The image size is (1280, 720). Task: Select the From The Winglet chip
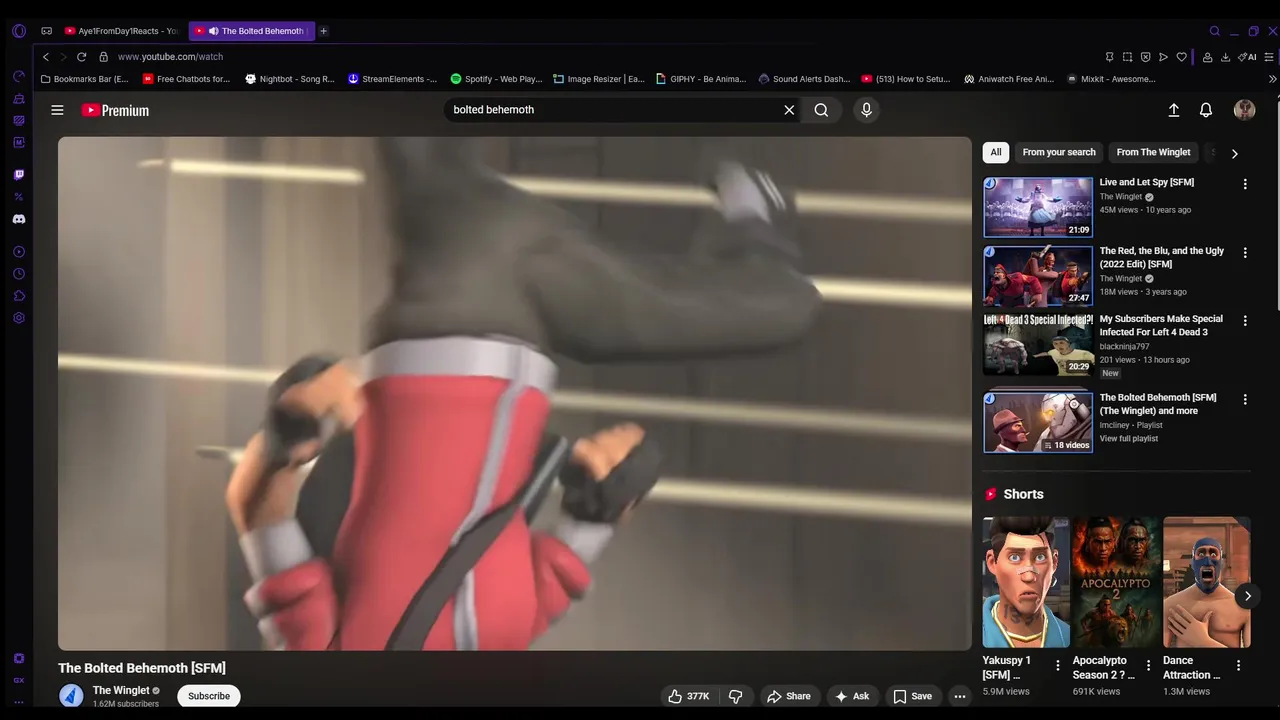pos(1153,152)
